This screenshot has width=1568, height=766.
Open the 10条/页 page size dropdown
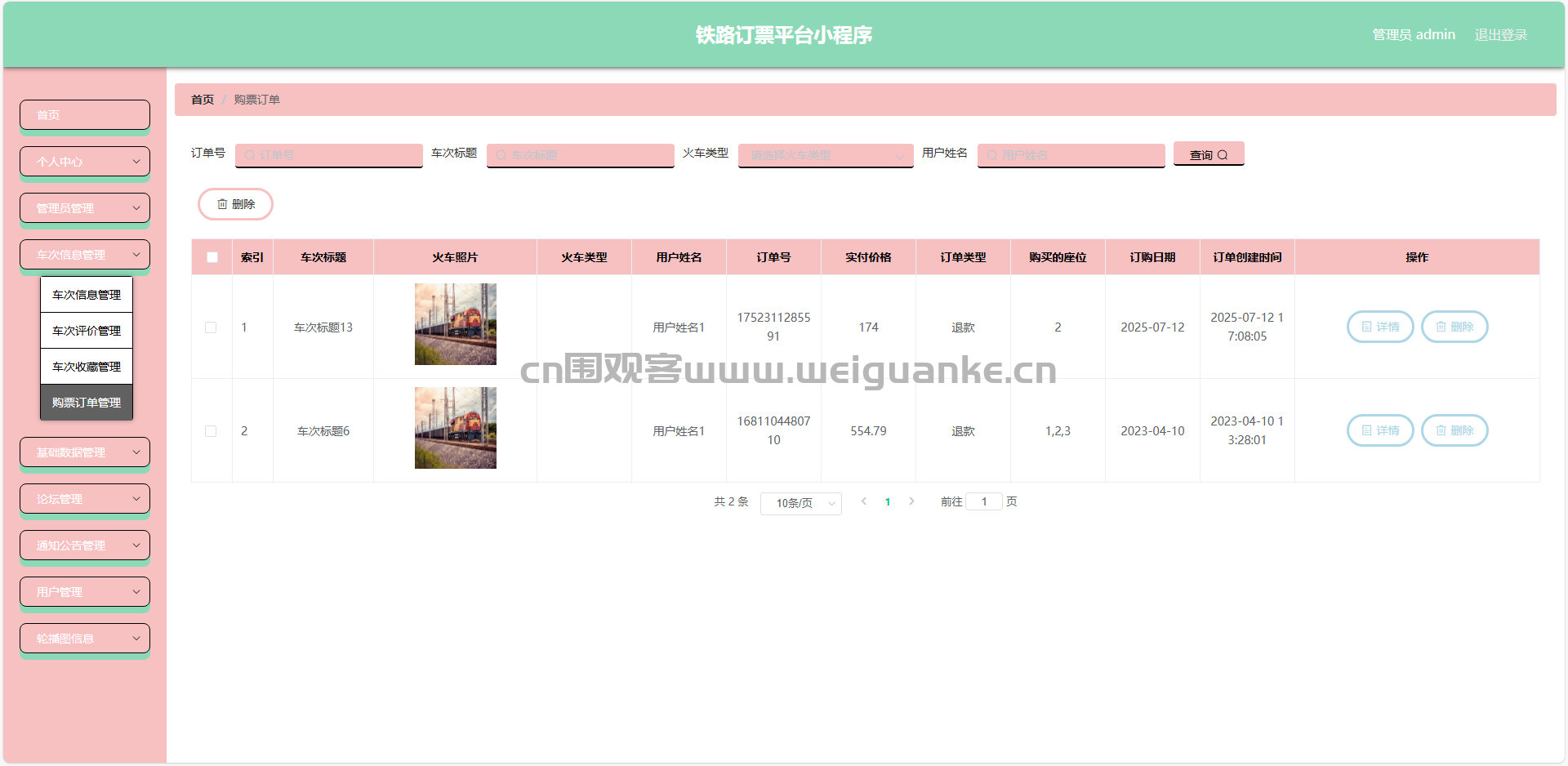coord(800,503)
